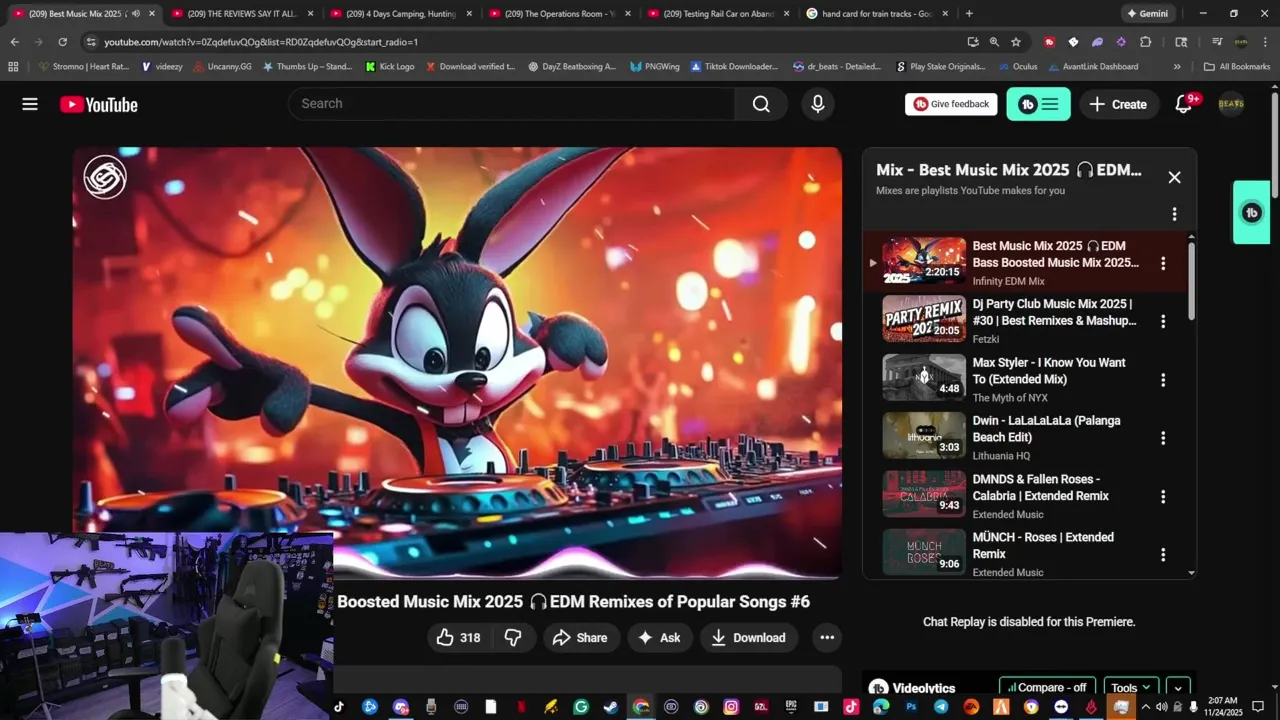Click the Ask button
Screen dimensions: 1280x720
[x=660, y=637]
